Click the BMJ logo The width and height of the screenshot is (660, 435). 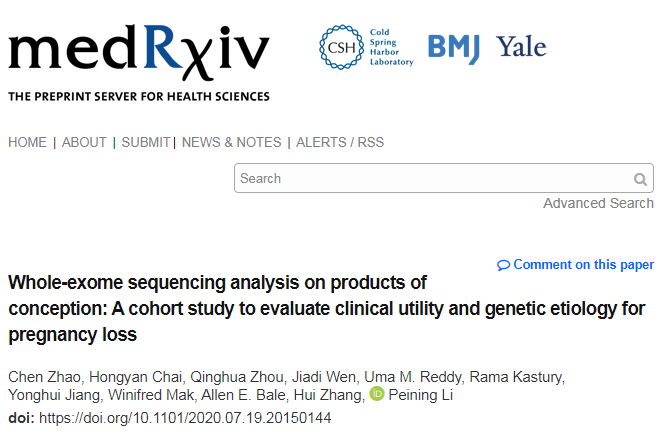pyautogui.click(x=454, y=49)
